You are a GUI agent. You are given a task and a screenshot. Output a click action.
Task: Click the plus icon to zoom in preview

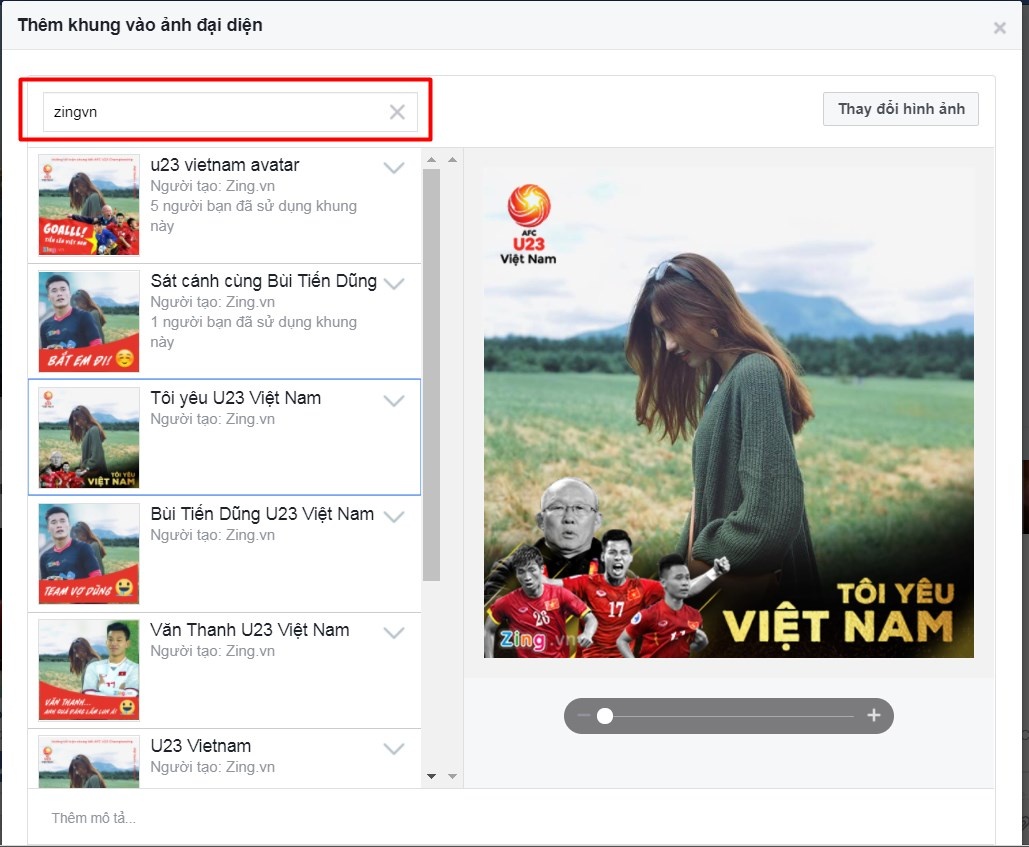tap(873, 716)
